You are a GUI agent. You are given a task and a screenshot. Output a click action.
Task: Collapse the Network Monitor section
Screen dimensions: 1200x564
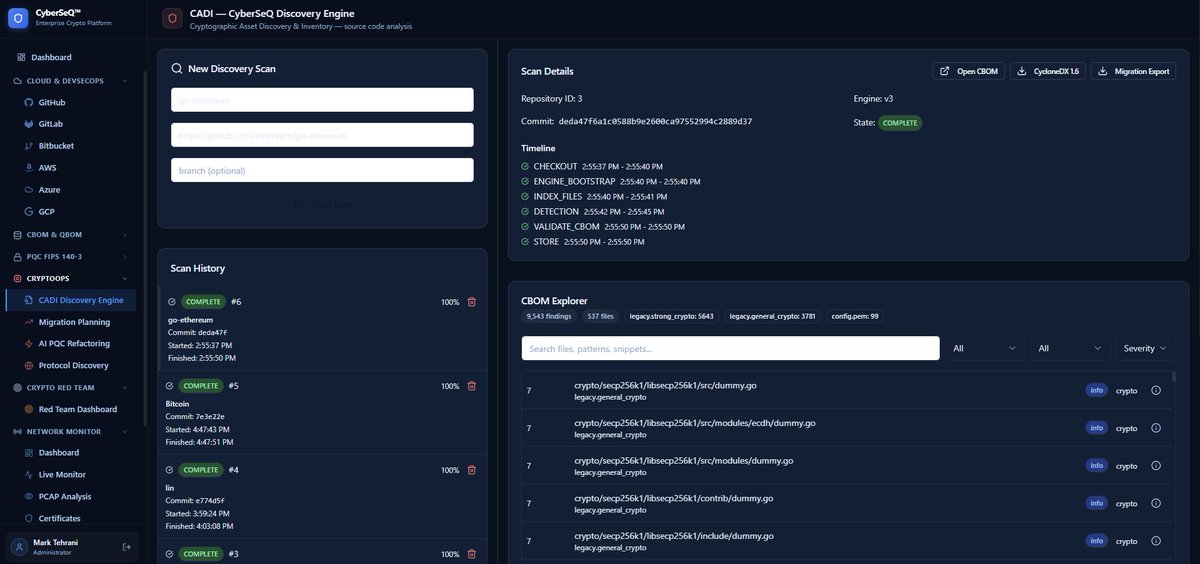tap(70, 431)
